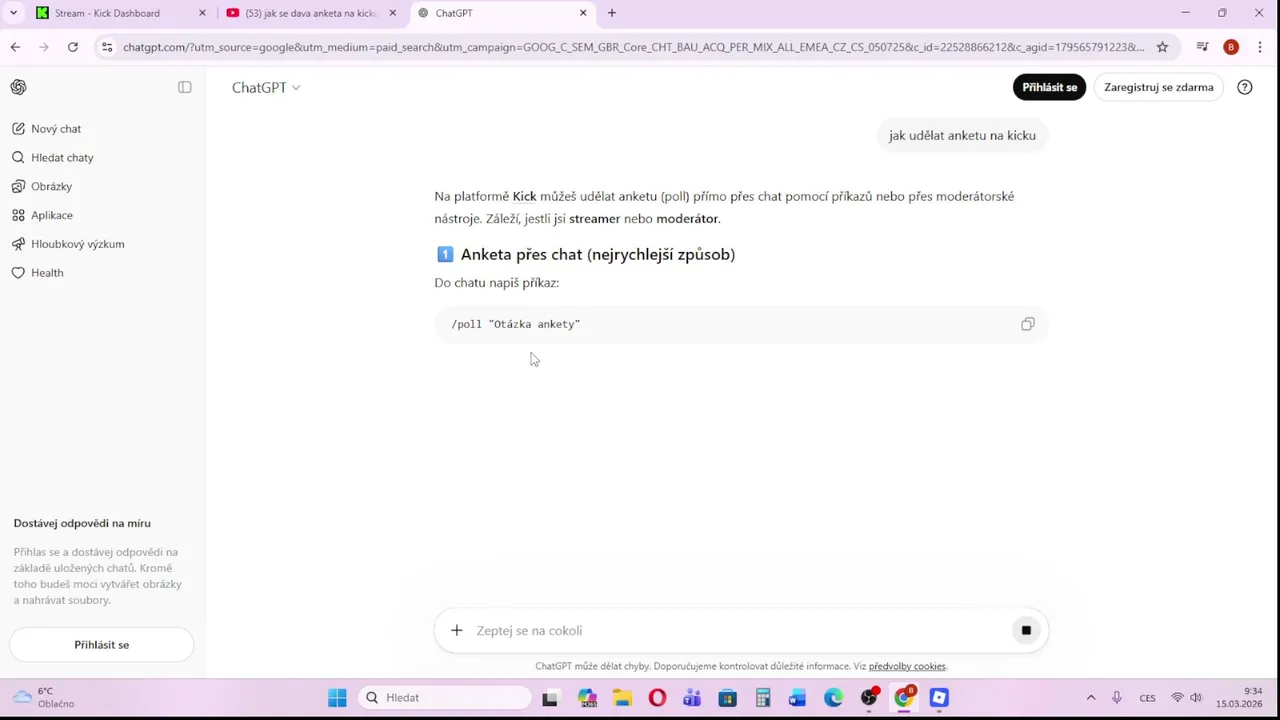The image size is (1280, 720).
Task: Expand the ChatGPT model dropdown
Action: [x=266, y=88]
